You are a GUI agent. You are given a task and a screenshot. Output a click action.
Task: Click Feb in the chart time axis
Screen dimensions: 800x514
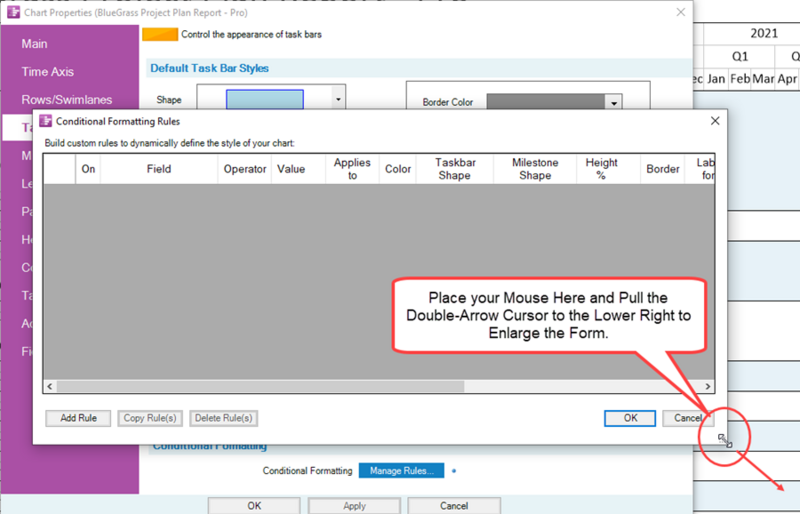click(739, 79)
